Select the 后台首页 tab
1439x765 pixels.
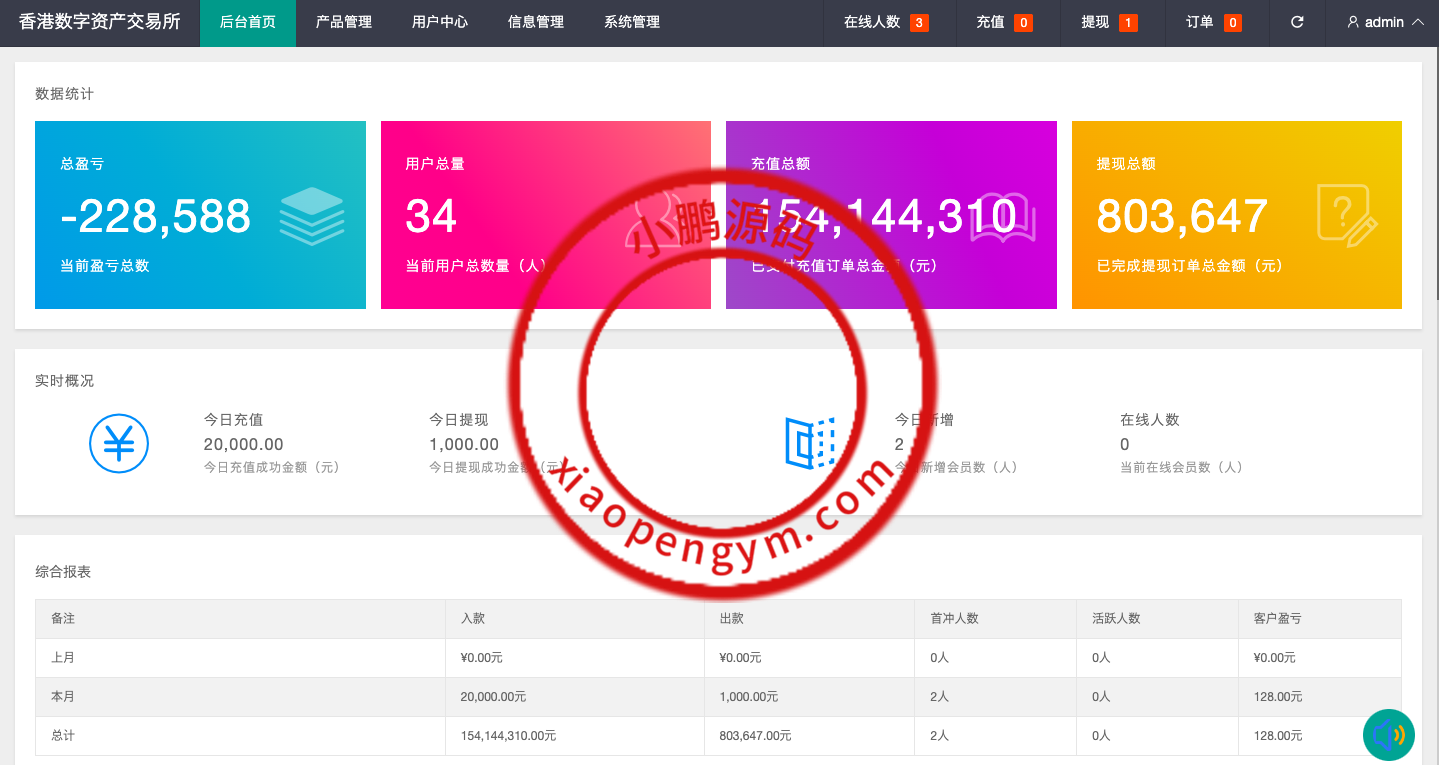coord(248,22)
